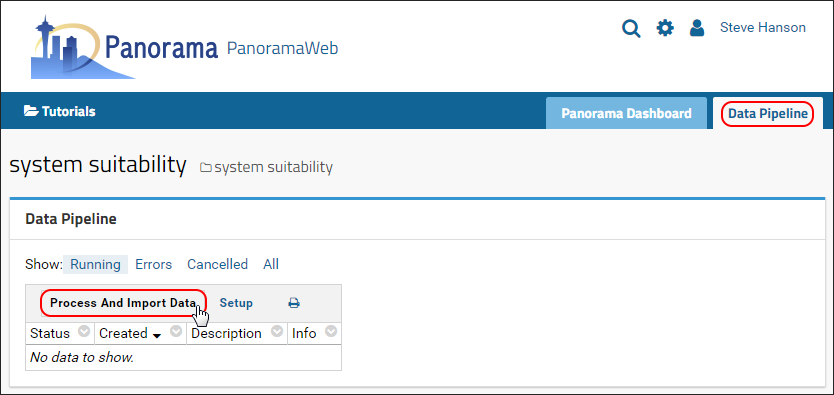The image size is (834, 395).
Task: Open the Description column dropdown arrow
Action: [277, 331]
